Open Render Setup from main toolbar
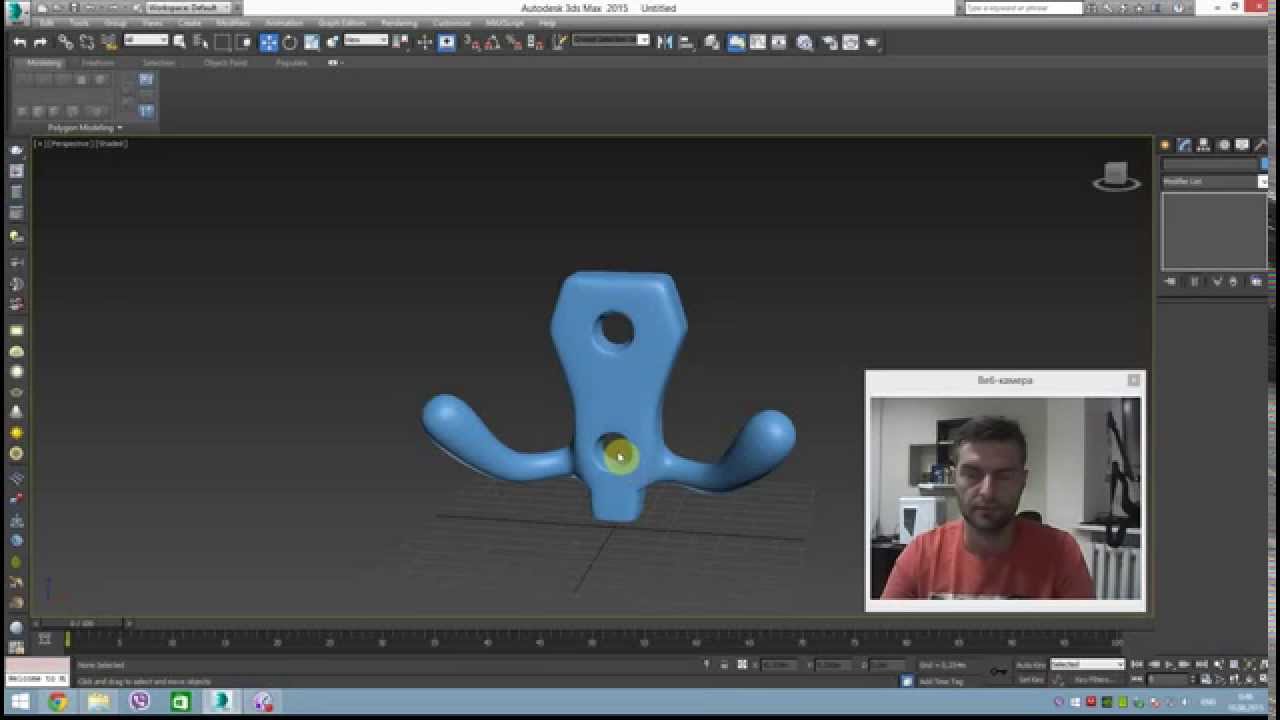This screenshot has height=720, width=1280. [829, 42]
